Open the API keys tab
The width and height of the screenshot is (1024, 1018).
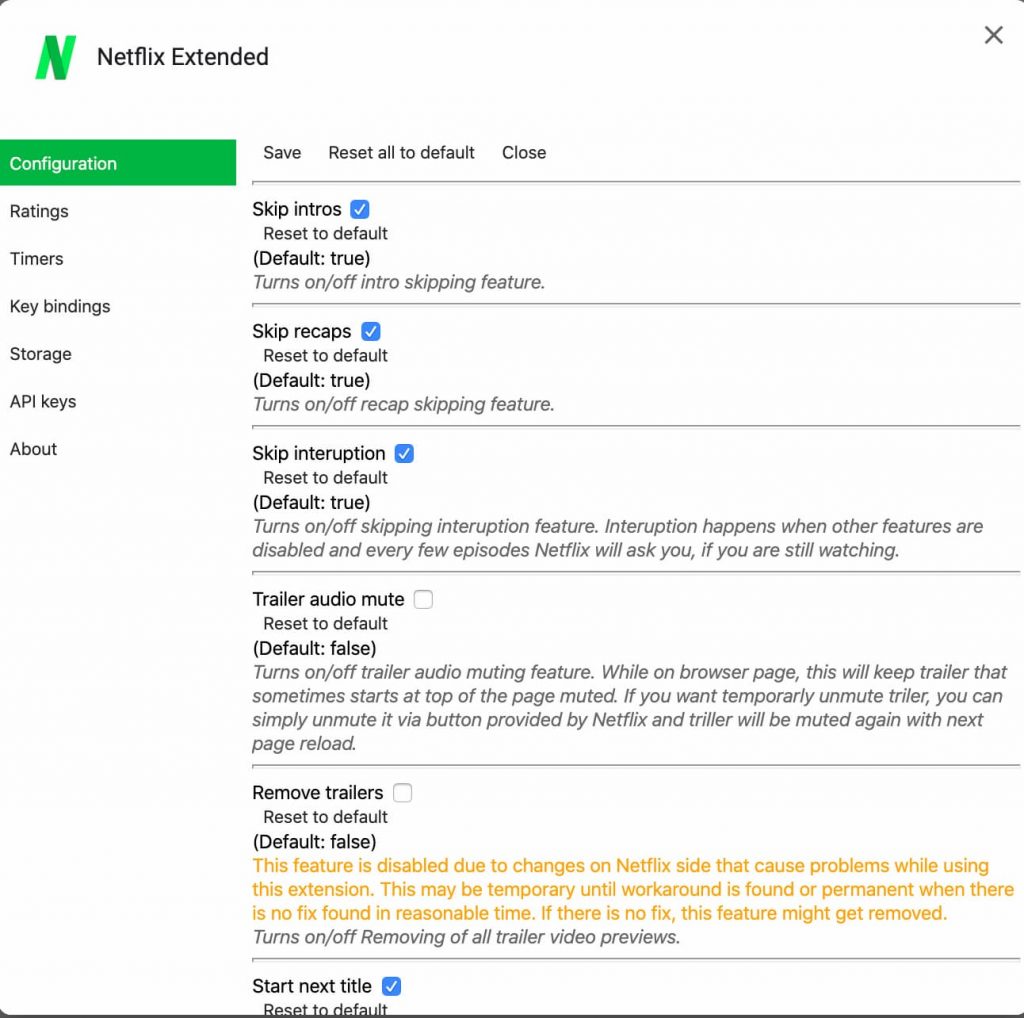(43, 402)
